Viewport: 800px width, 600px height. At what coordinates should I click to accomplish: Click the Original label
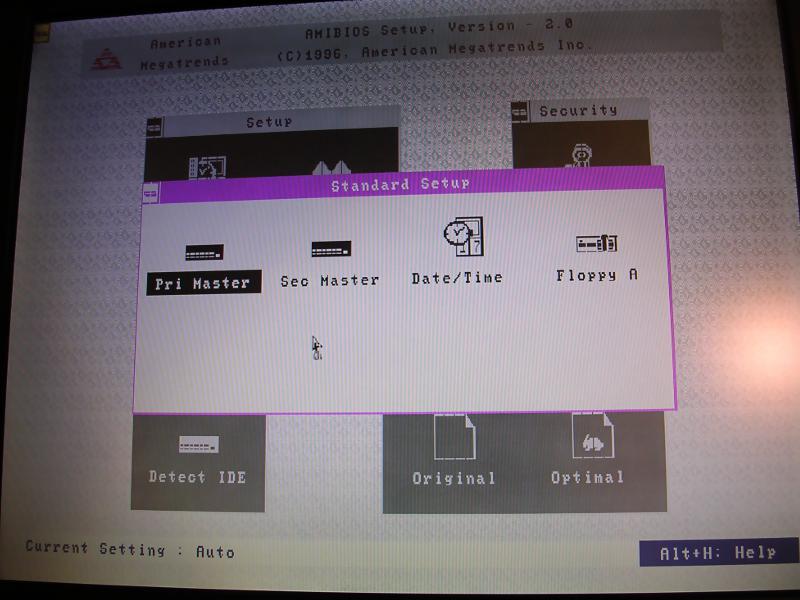454,478
